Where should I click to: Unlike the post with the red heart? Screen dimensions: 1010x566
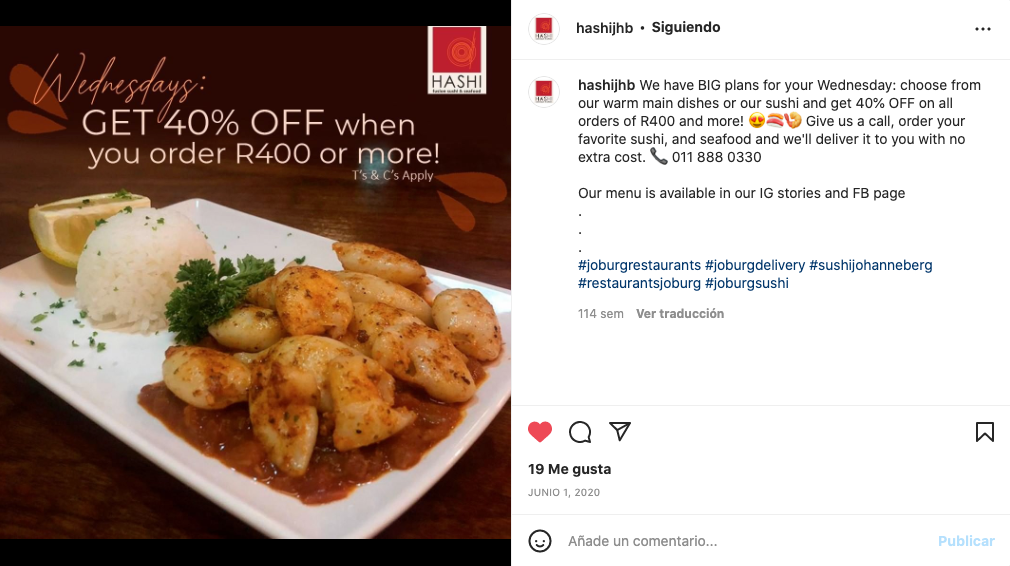tap(540, 431)
